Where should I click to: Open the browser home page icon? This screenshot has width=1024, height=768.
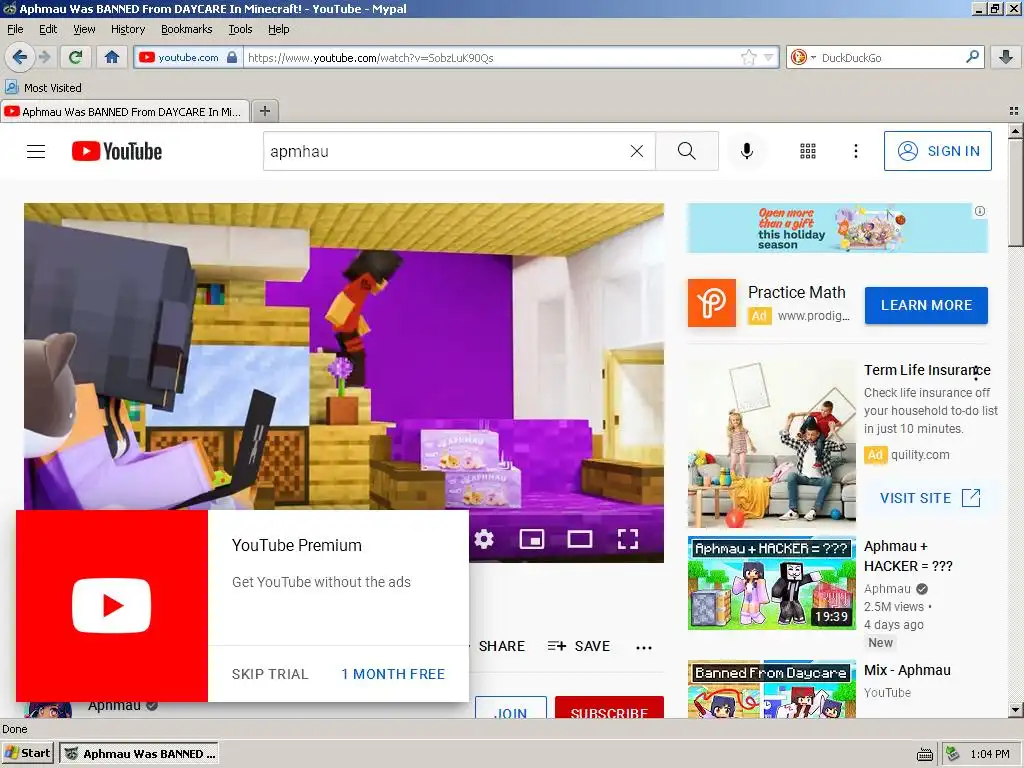(x=112, y=57)
